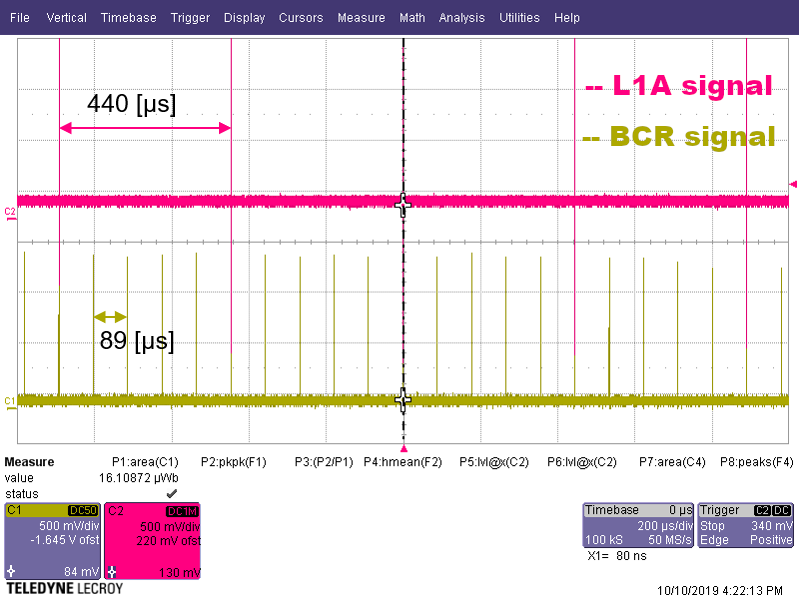This screenshot has width=799, height=599.
Task: Open the Trigger descriptor box
Action: [x=745, y=525]
